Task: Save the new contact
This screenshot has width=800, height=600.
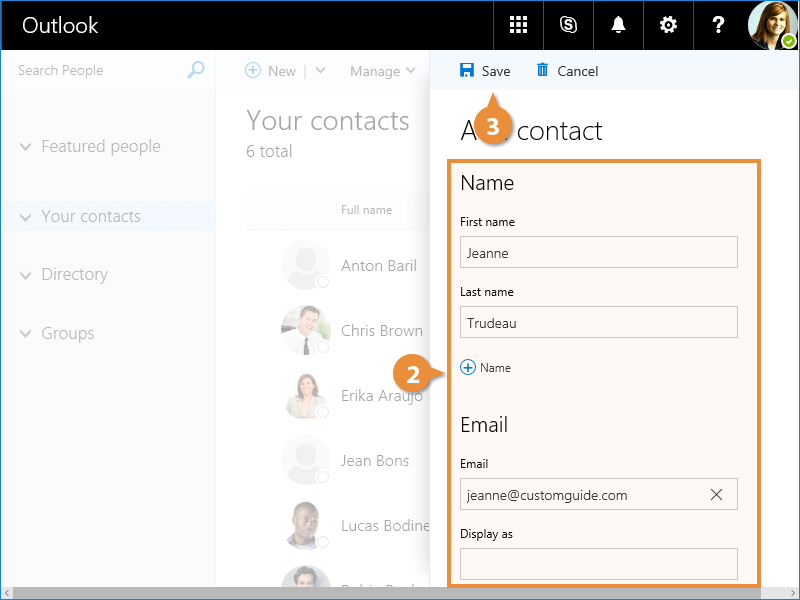Action: pos(485,71)
